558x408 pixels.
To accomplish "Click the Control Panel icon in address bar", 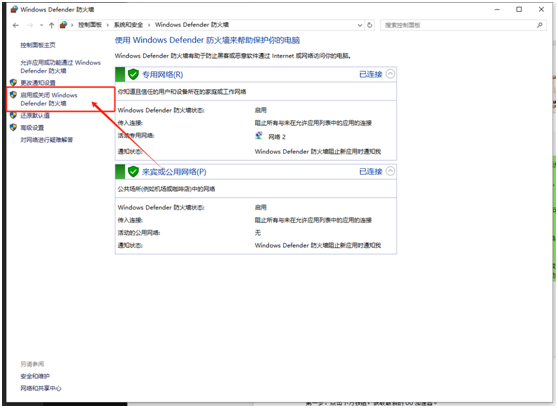I will tap(64, 25).
